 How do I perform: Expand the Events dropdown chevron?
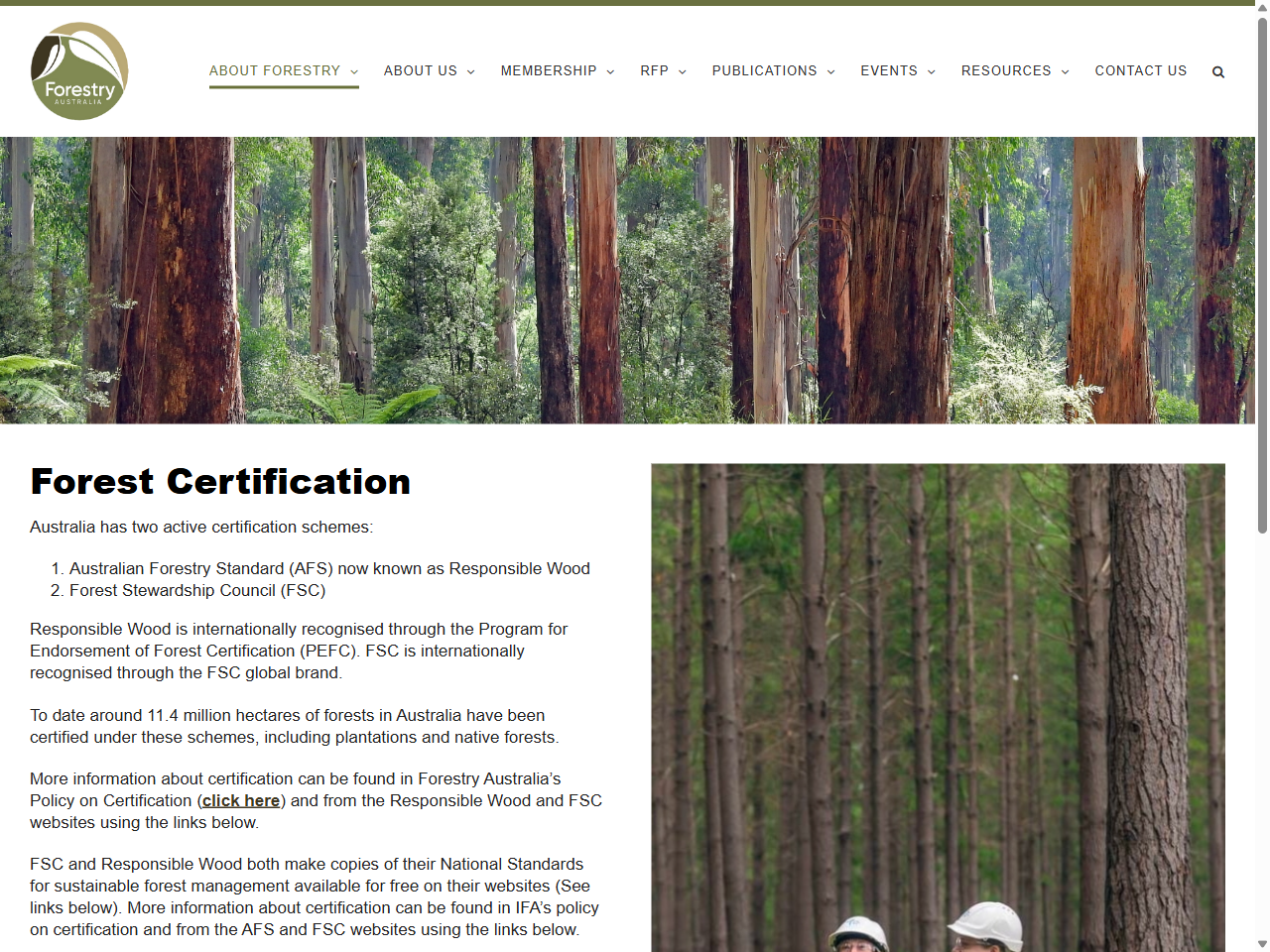(932, 71)
